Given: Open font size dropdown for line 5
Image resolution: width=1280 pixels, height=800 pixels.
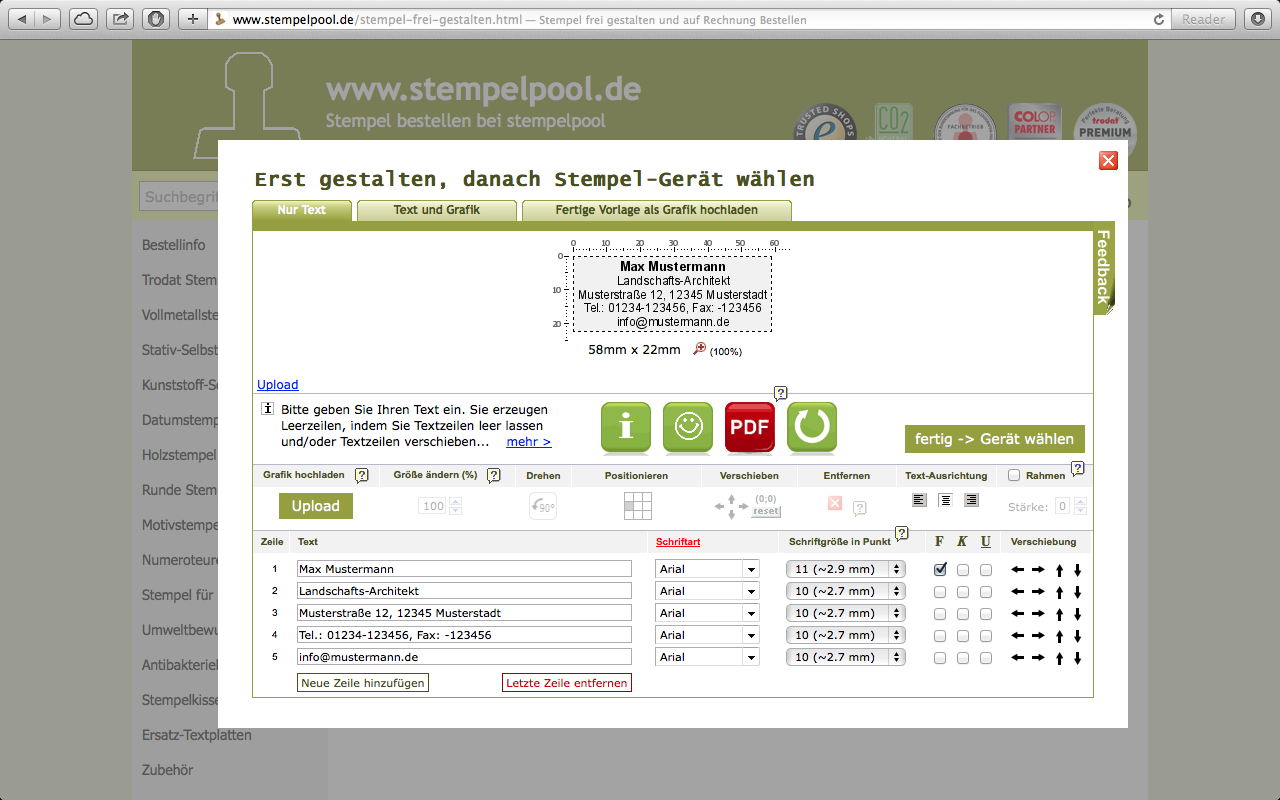Looking at the screenshot, I should [846, 657].
